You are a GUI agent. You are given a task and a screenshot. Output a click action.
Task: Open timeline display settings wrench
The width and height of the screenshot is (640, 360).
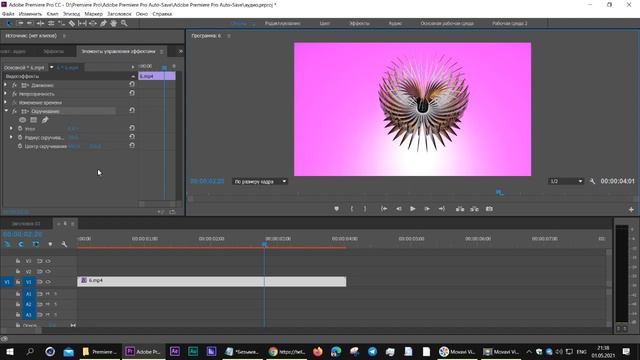[x=64, y=244]
